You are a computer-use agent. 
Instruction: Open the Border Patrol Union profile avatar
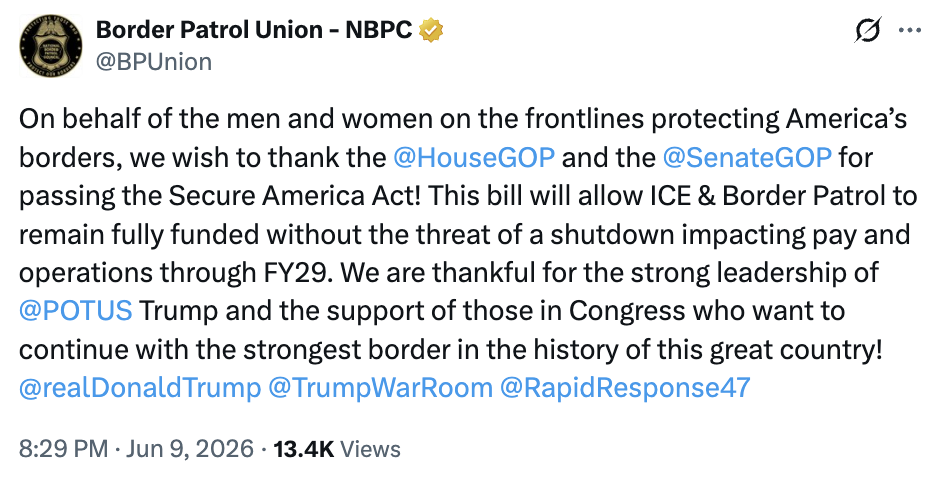click(52, 46)
